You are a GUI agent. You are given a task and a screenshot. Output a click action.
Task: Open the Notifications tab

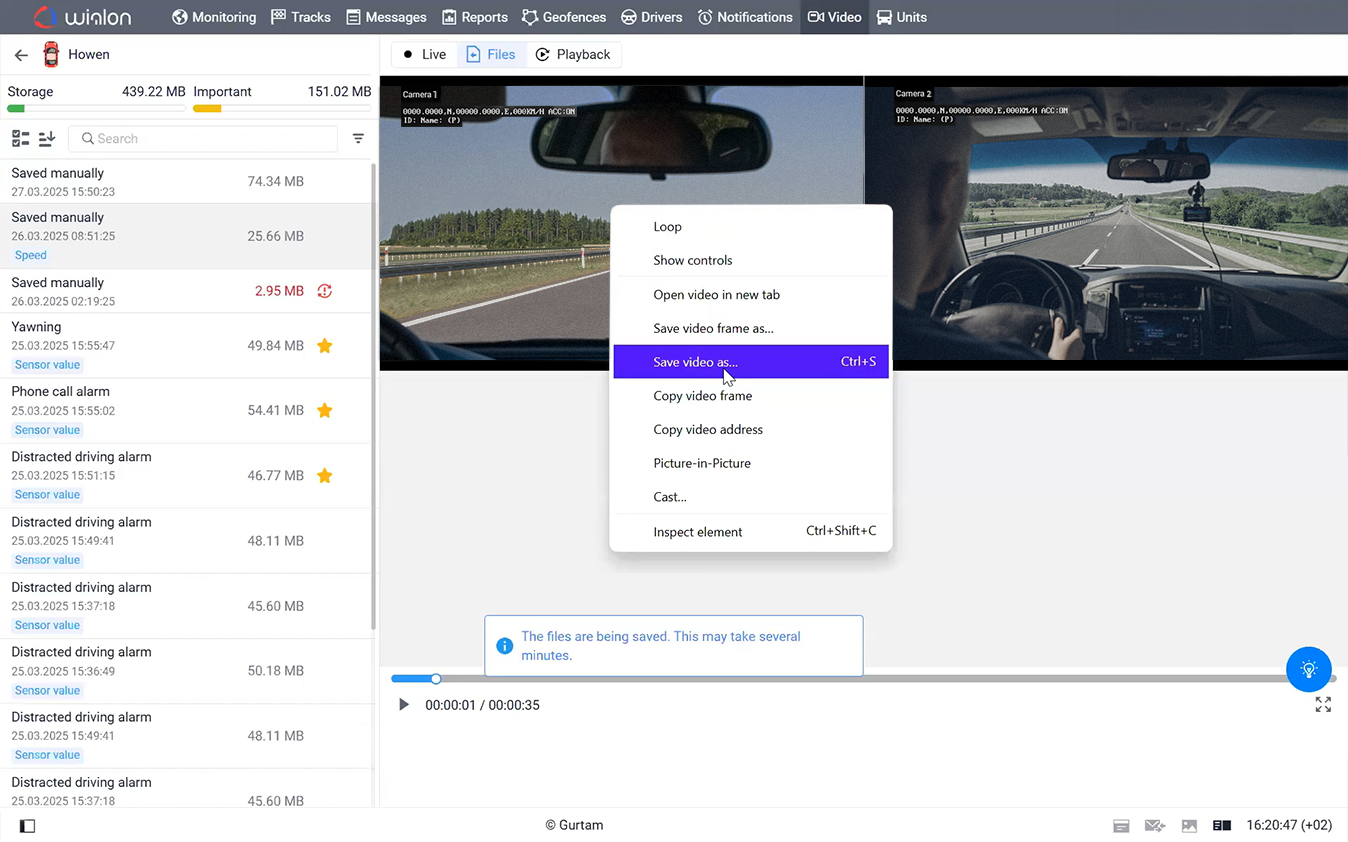click(745, 17)
